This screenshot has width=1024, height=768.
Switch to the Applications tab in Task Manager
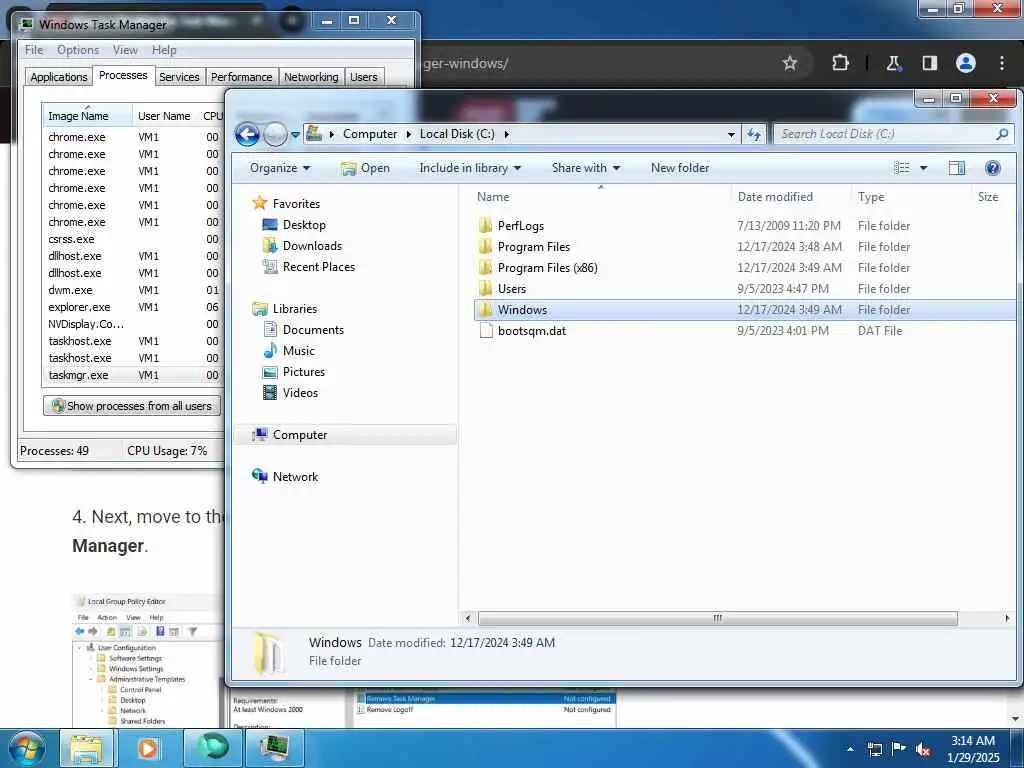point(59,77)
